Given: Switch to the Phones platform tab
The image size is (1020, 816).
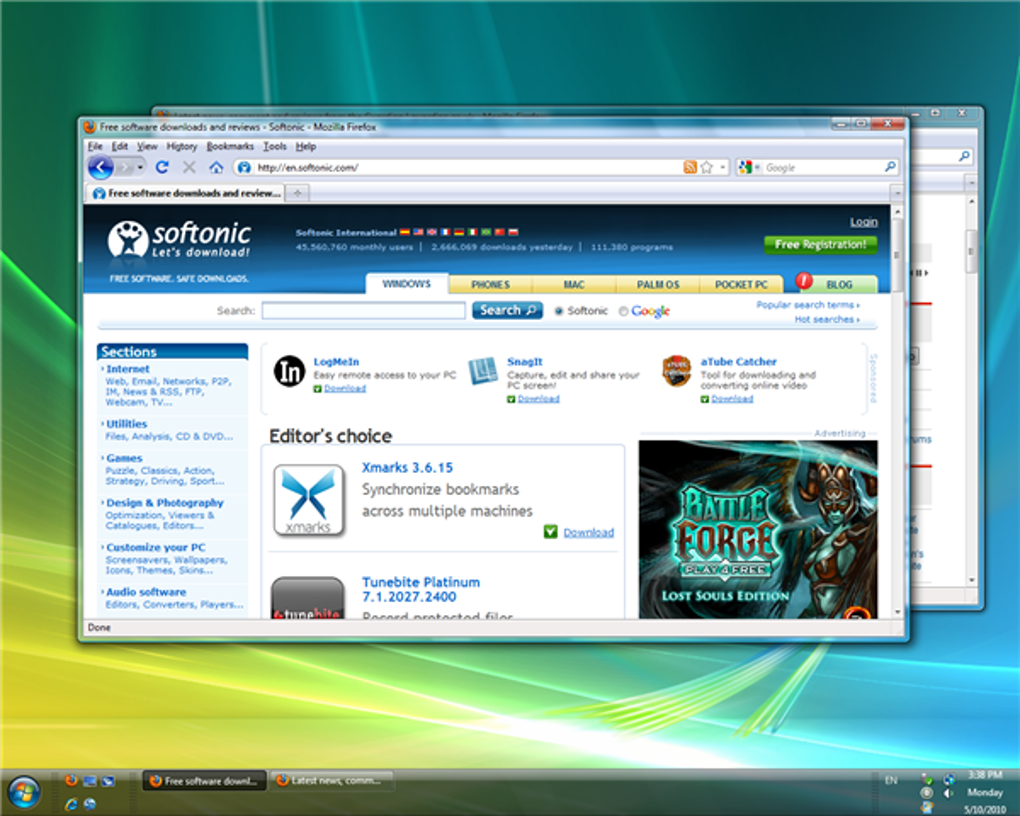Looking at the screenshot, I should (490, 284).
